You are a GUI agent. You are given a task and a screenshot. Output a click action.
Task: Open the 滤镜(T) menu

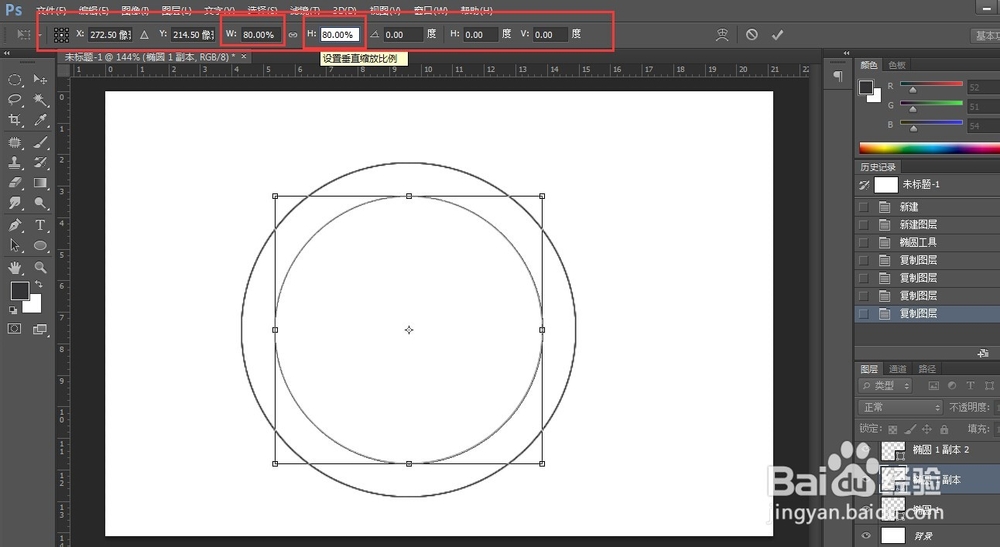[304, 10]
